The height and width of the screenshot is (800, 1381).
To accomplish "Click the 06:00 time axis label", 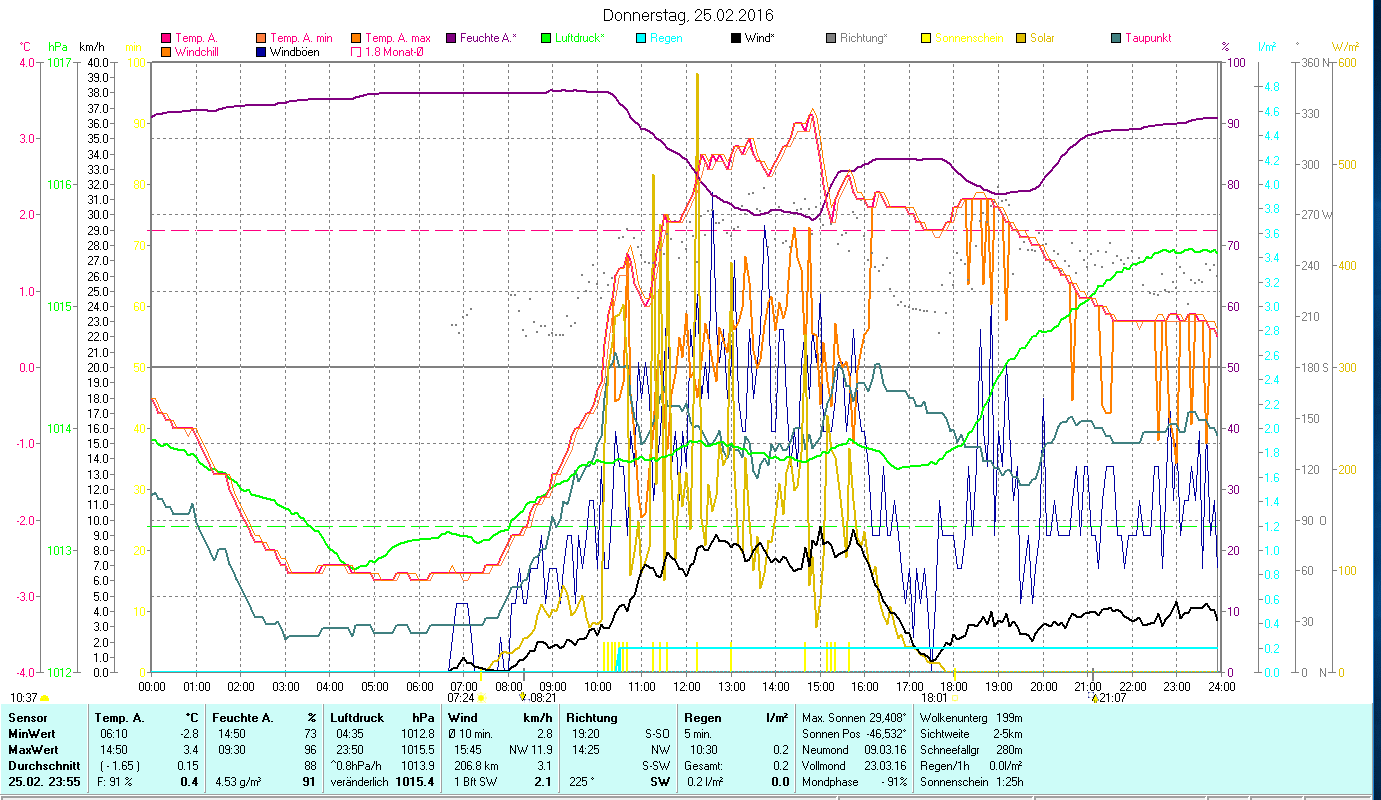I will click(419, 686).
